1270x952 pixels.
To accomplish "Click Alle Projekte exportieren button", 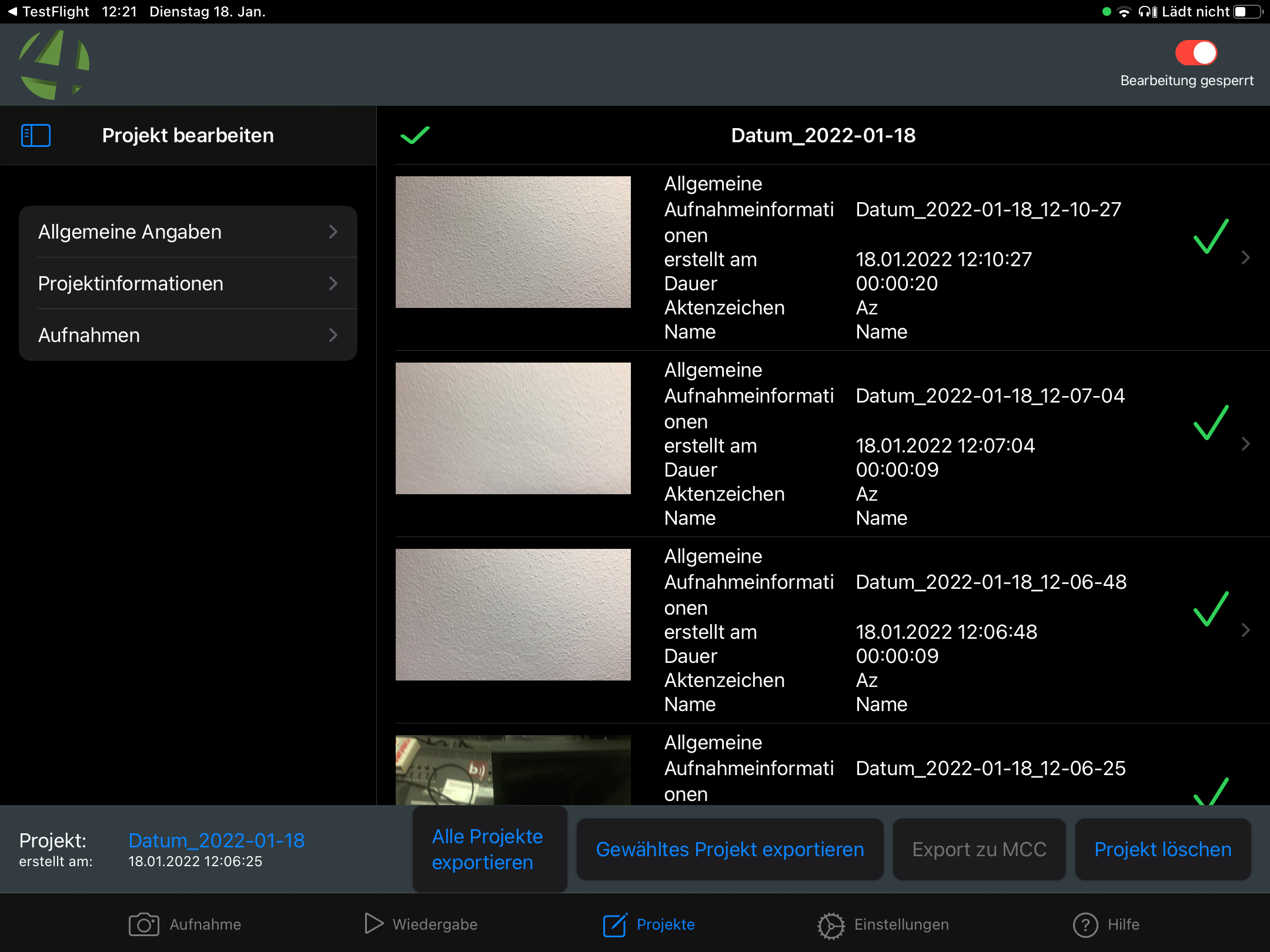I will [489, 849].
